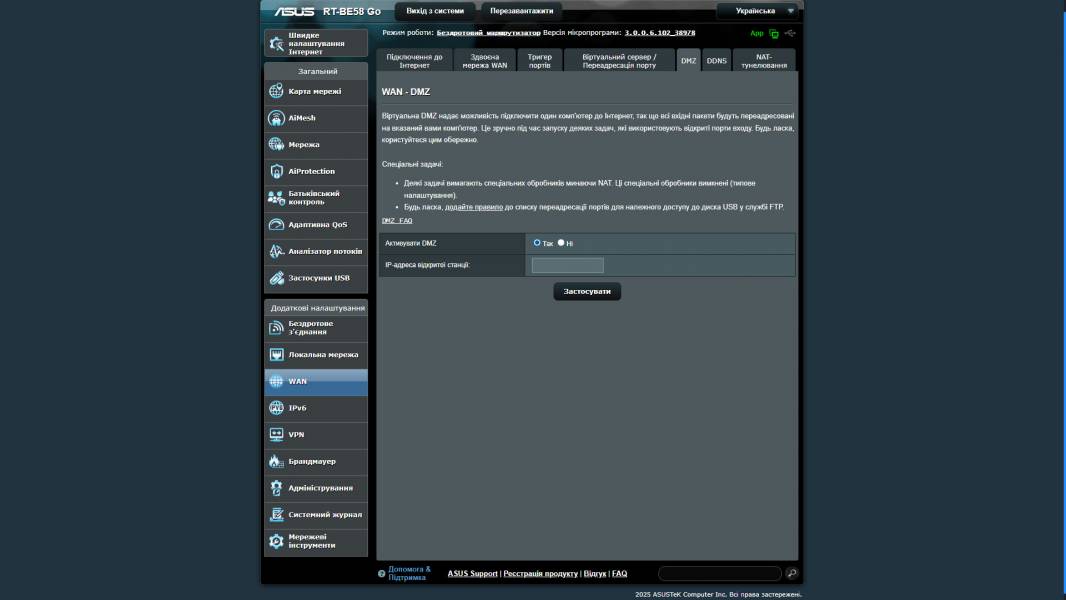Click the VPN sidebar icon

(277, 435)
